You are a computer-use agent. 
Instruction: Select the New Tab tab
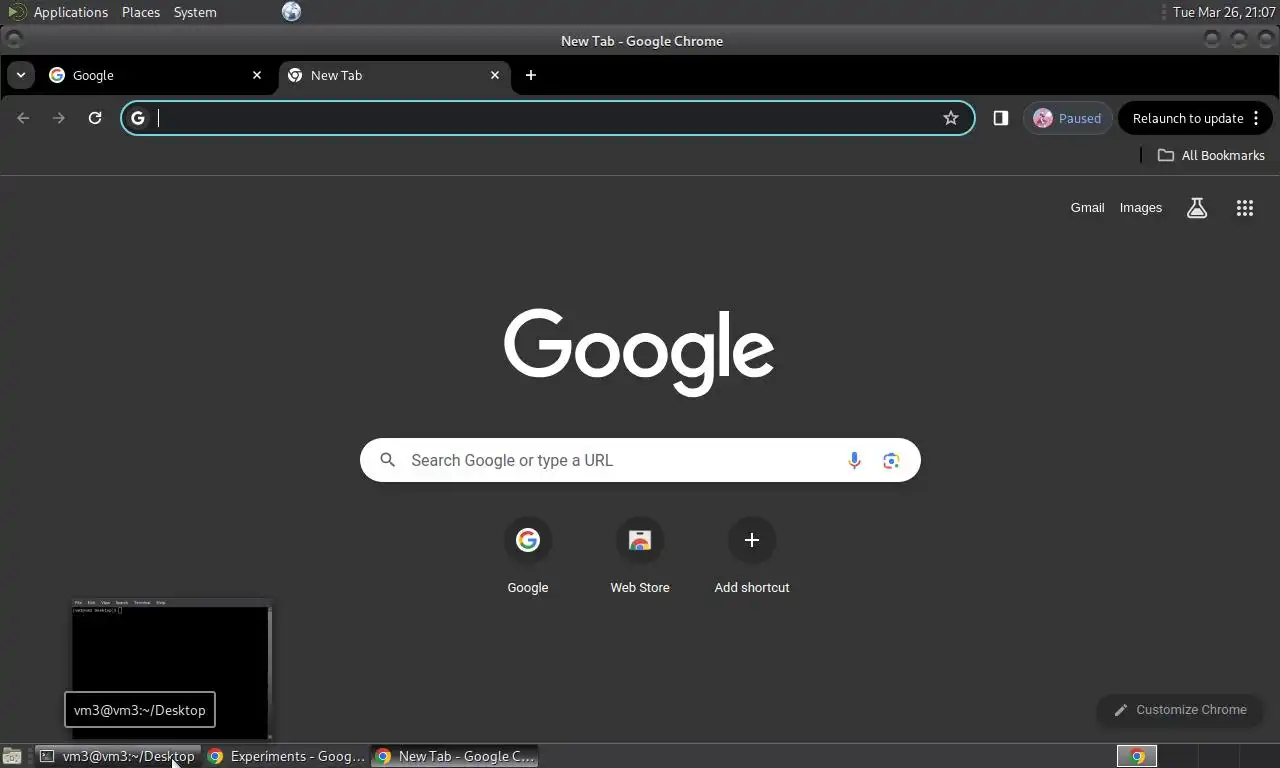(395, 75)
